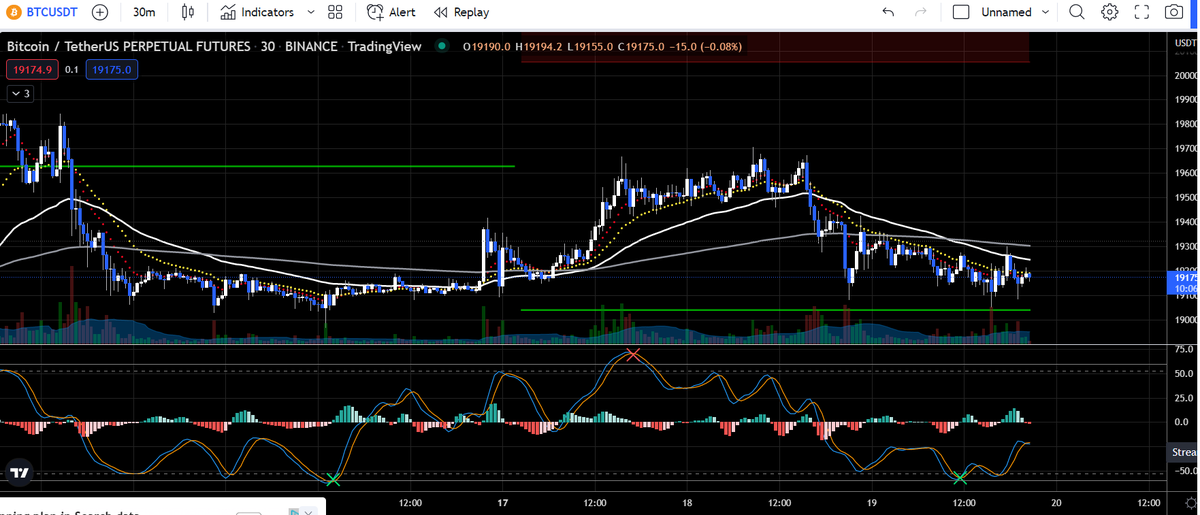Viewport: 1200px width, 515px height.
Task: Open quick search magnifier icon
Action: tap(1076, 12)
